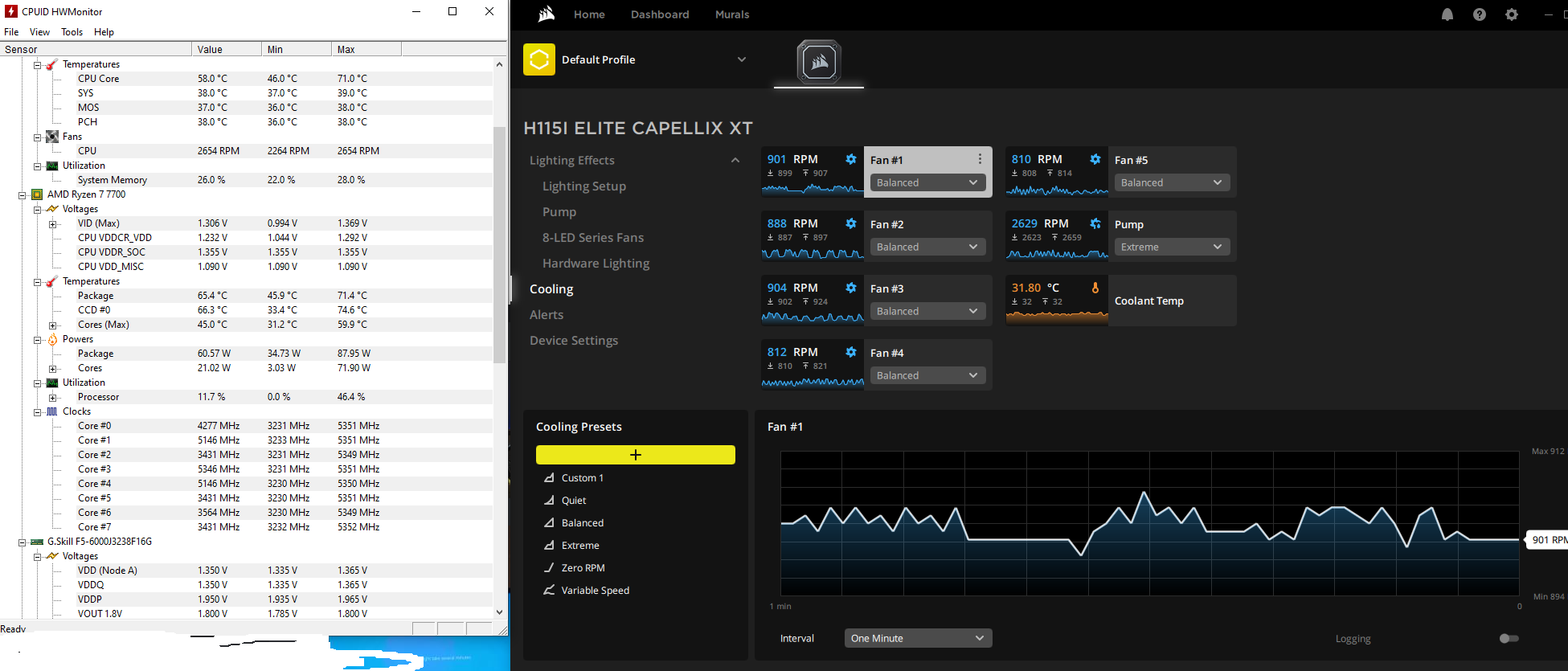The width and height of the screenshot is (1568, 671).
Task: Open the notifications bell icon
Action: pos(1447,14)
